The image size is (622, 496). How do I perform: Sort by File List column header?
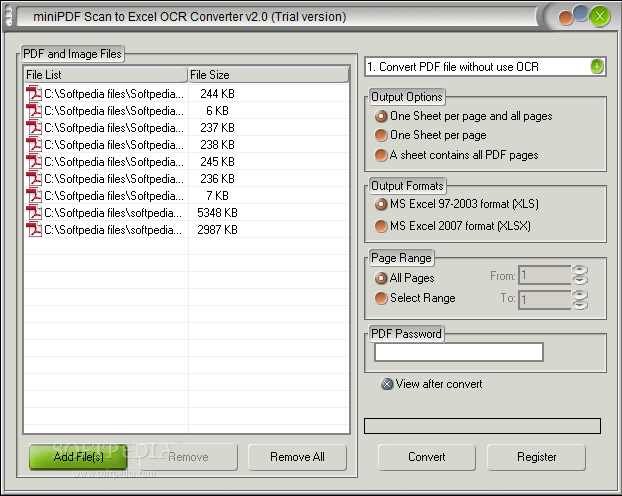tap(105, 75)
